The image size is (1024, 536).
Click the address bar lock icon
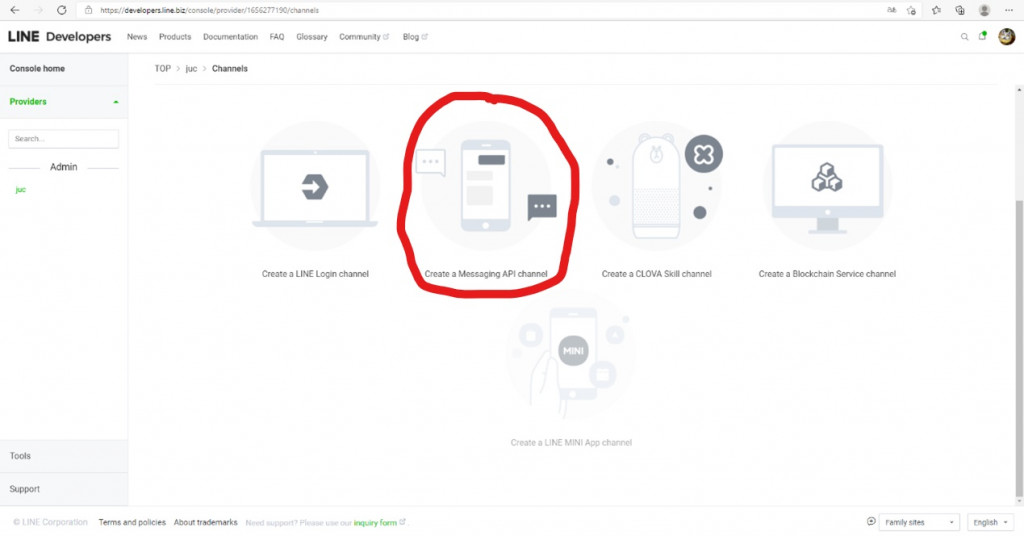tap(88, 10)
